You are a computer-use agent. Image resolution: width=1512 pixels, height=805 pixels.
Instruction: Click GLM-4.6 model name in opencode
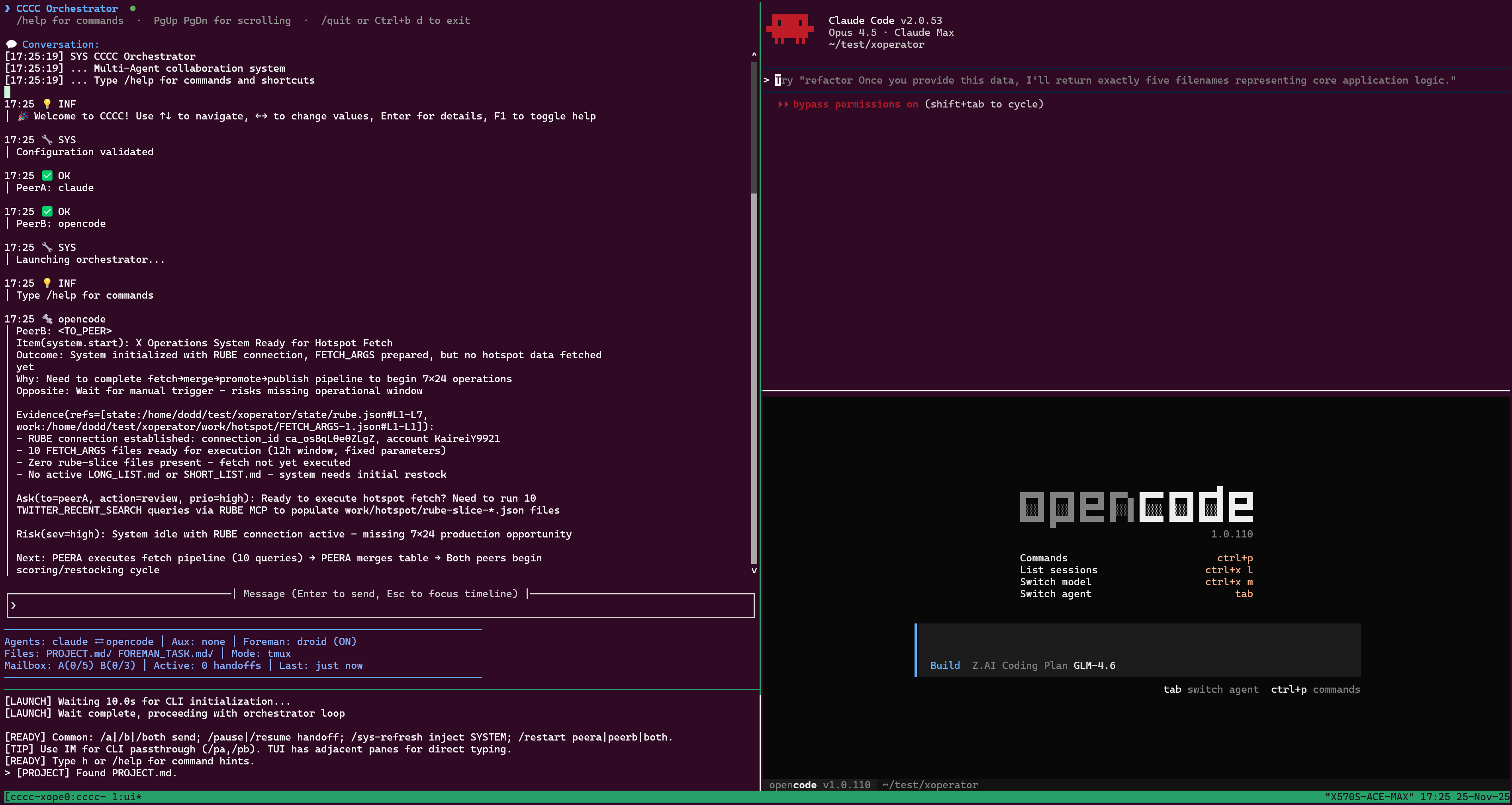(x=1094, y=665)
